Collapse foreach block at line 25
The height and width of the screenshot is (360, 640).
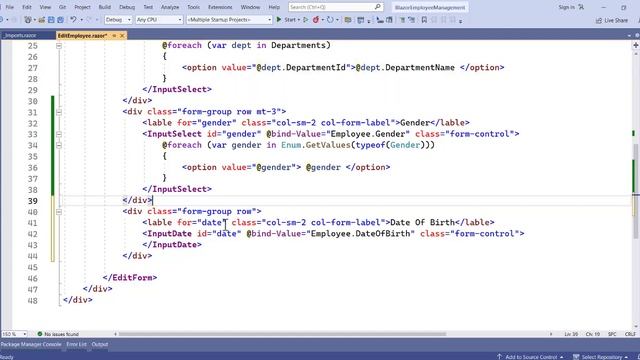[x=59, y=46]
